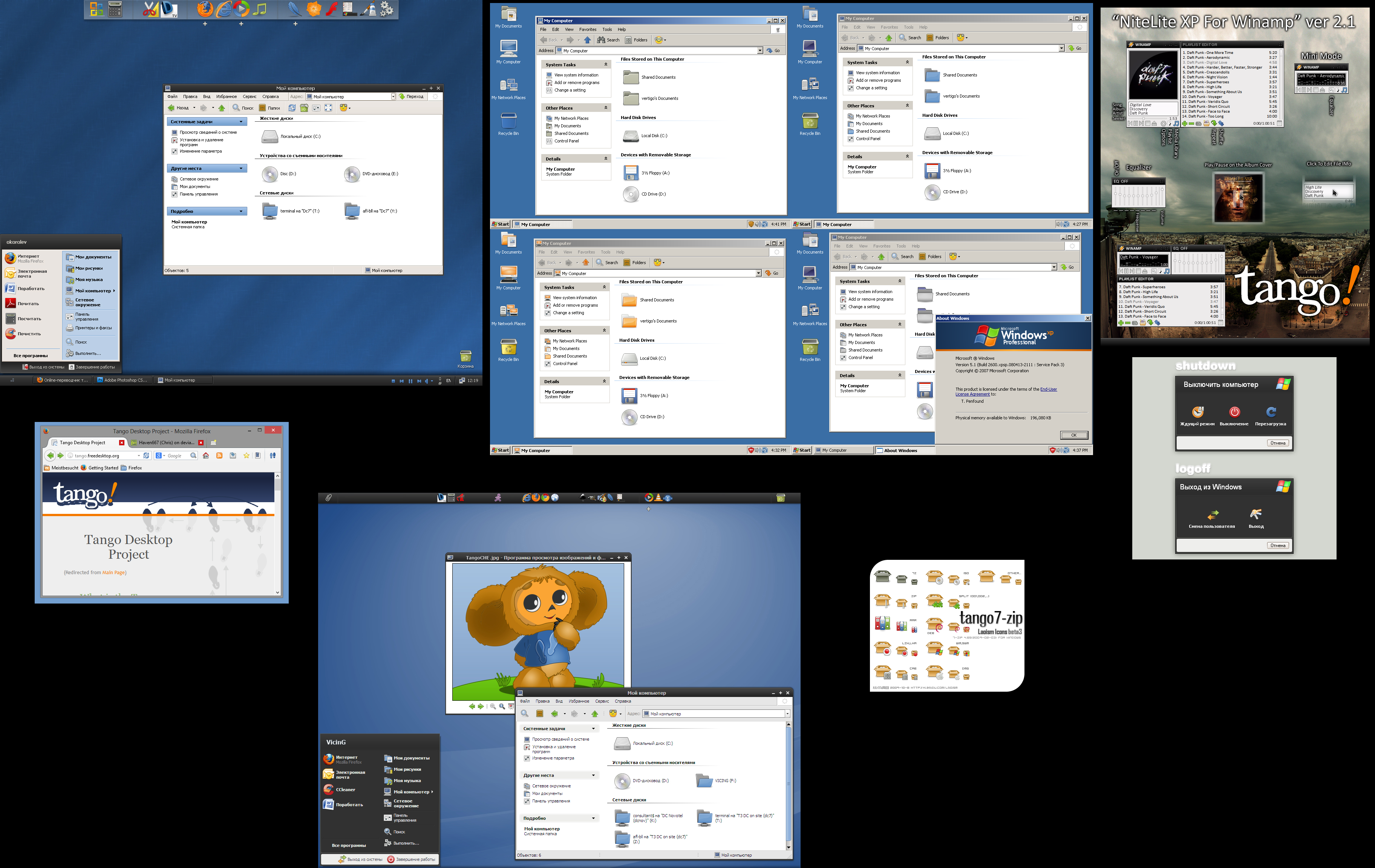The height and width of the screenshot is (868, 1375).
Task: Click the green Up arrow in okorolev's explorer
Action: point(222,108)
